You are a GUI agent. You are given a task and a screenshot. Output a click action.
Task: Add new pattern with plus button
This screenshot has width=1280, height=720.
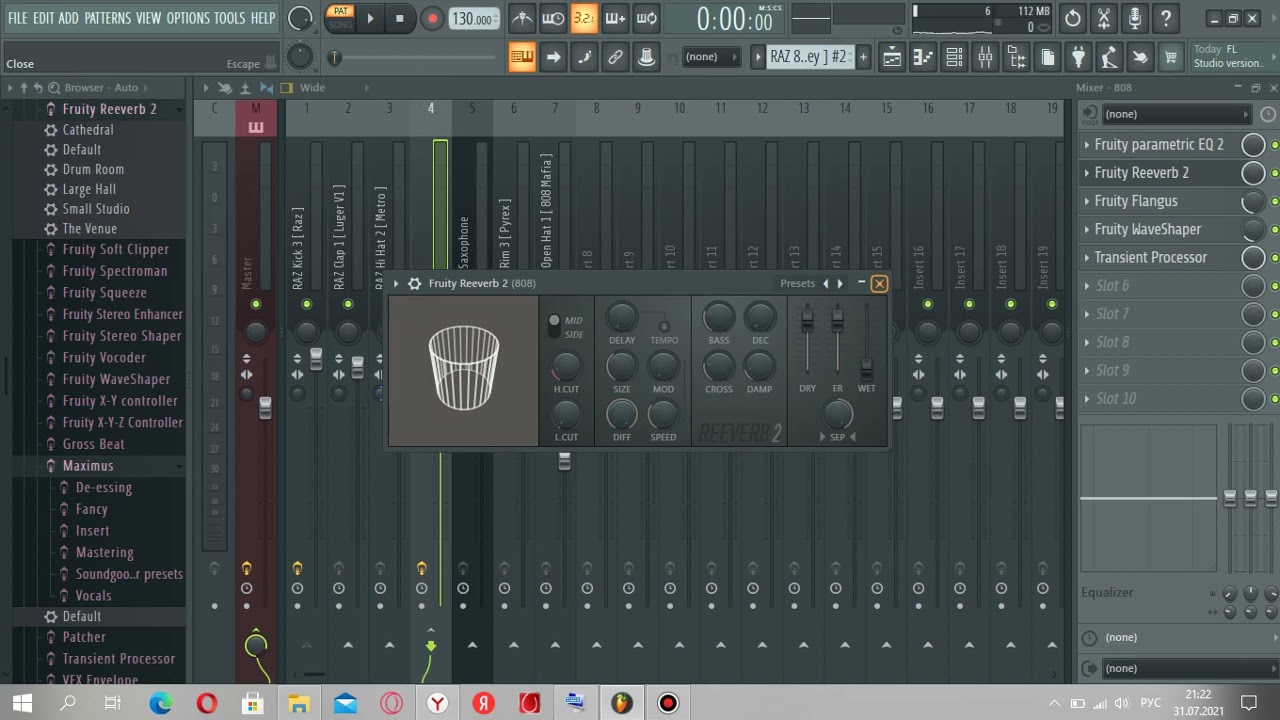click(863, 57)
